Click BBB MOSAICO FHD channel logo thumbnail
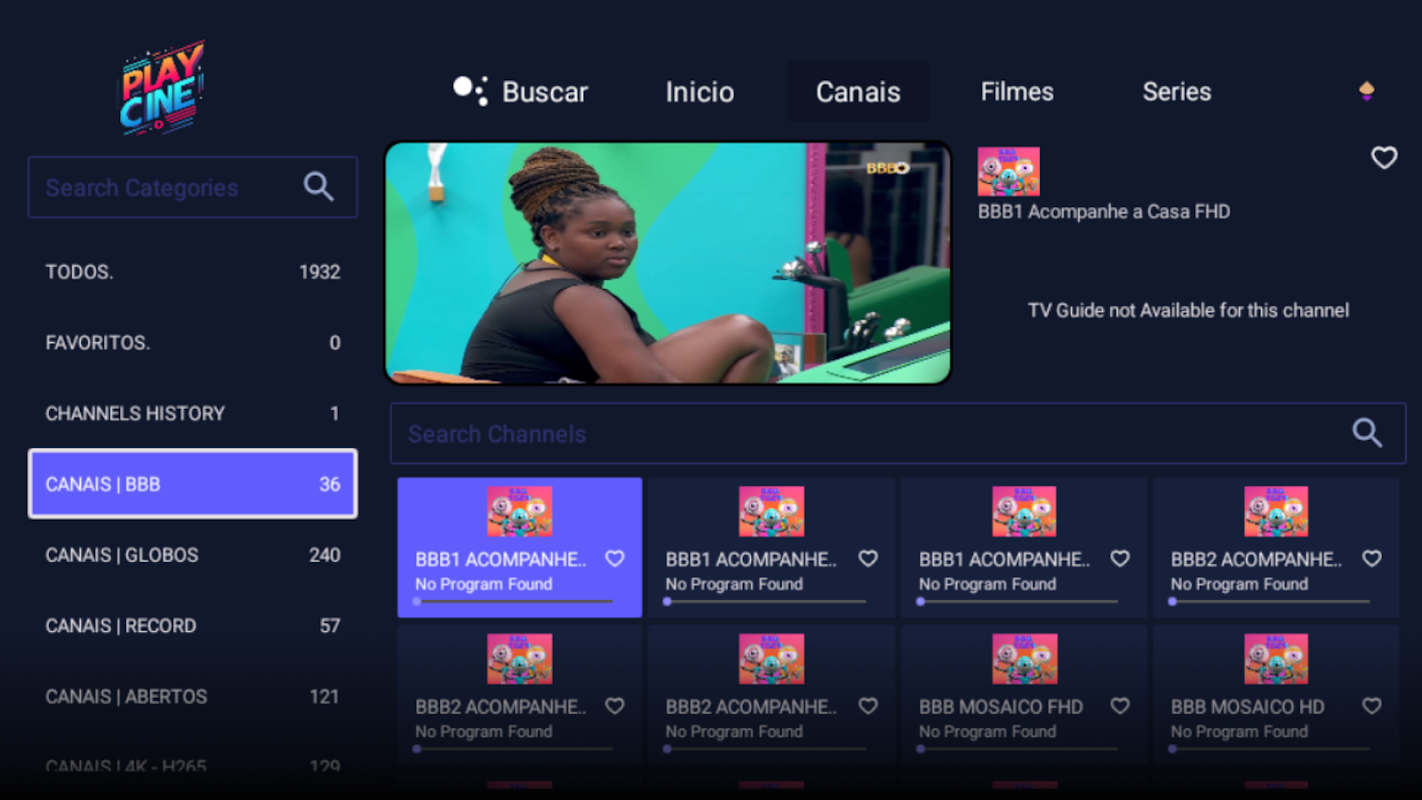 (x=1024, y=659)
